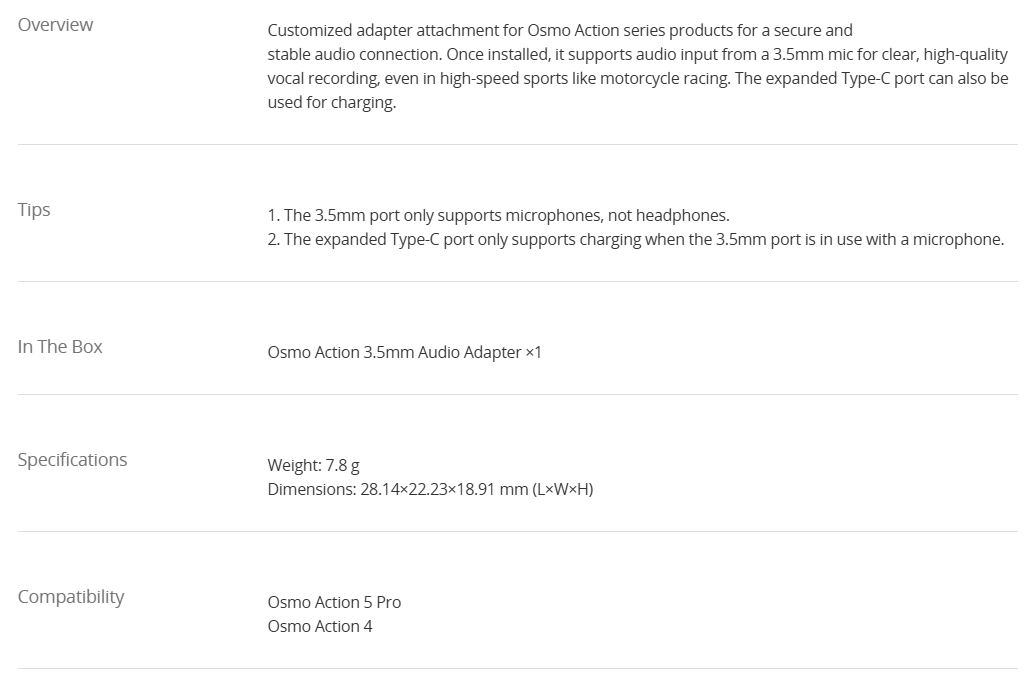Image resolution: width=1030 pixels, height=691 pixels.
Task: Click the Specifications section heading
Action: 72,460
